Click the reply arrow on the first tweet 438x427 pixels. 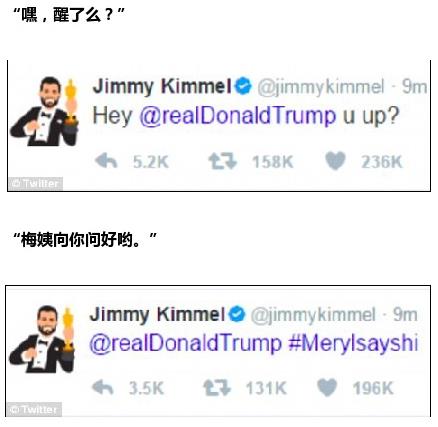coord(106,161)
